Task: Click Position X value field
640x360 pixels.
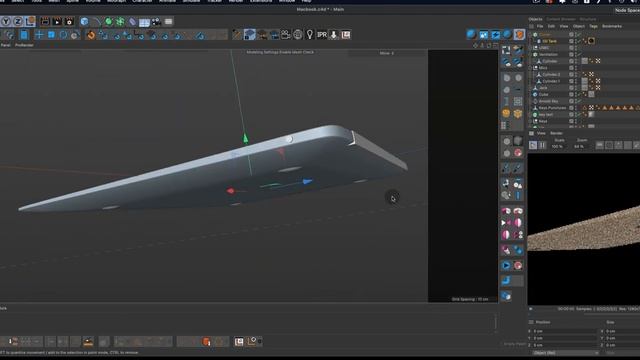Action: click(x=565, y=331)
